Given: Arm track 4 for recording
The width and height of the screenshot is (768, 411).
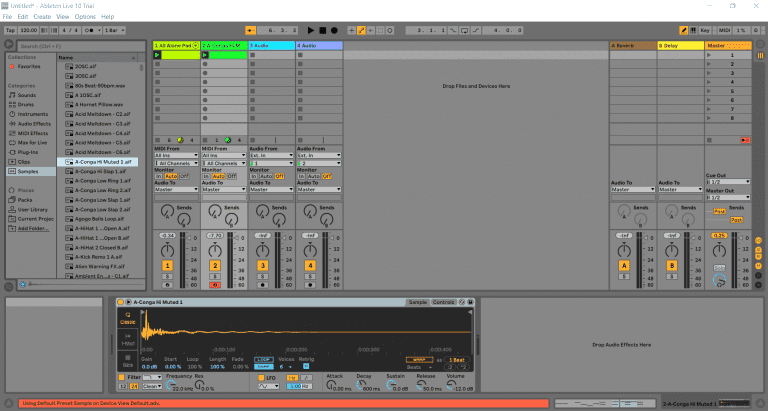Looking at the screenshot, I should click(310, 285).
